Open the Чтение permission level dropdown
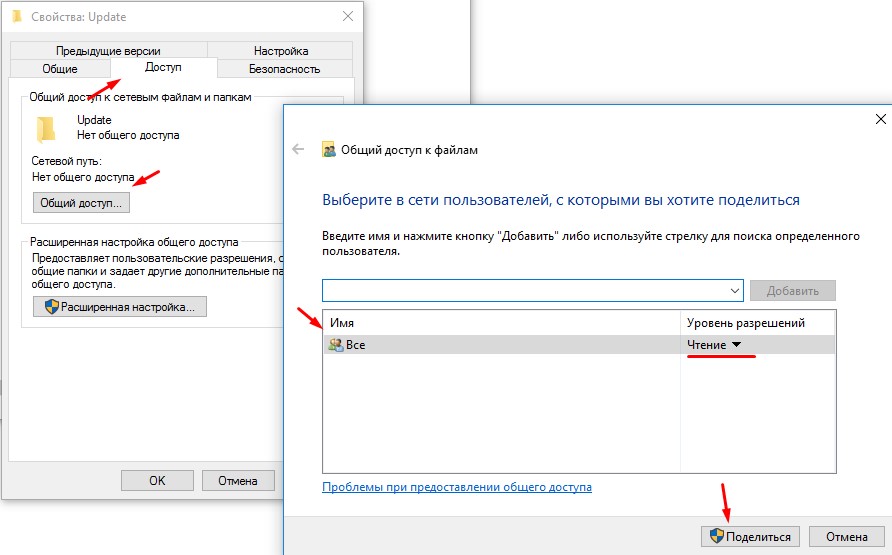The height and width of the screenshot is (555, 892). click(714, 345)
